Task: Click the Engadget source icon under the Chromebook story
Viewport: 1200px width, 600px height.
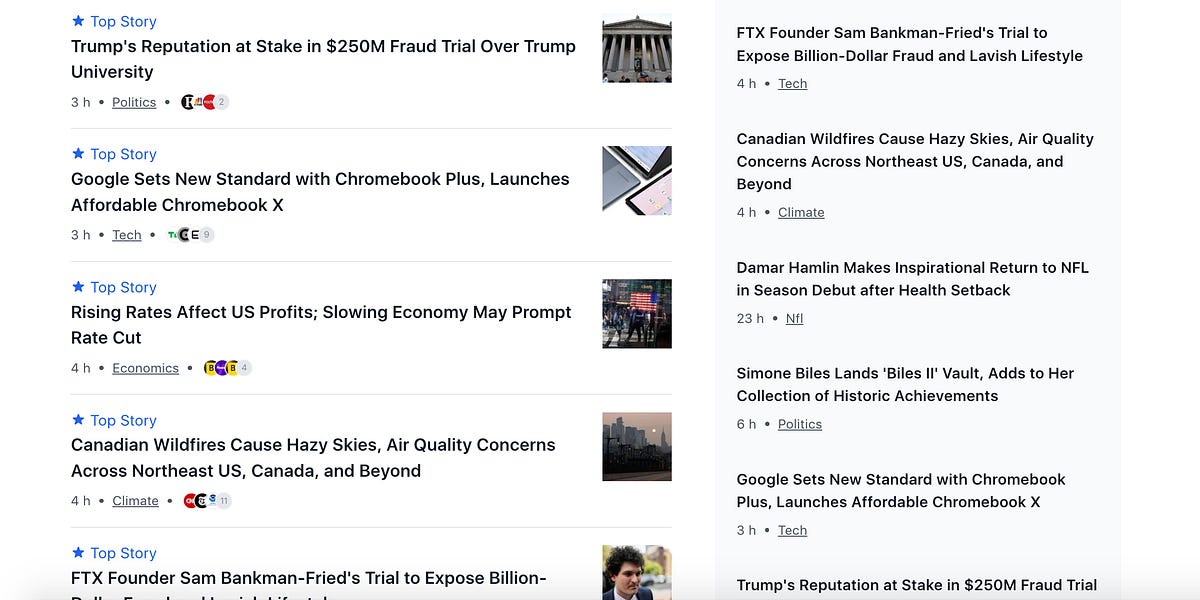Action: pos(196,234)
